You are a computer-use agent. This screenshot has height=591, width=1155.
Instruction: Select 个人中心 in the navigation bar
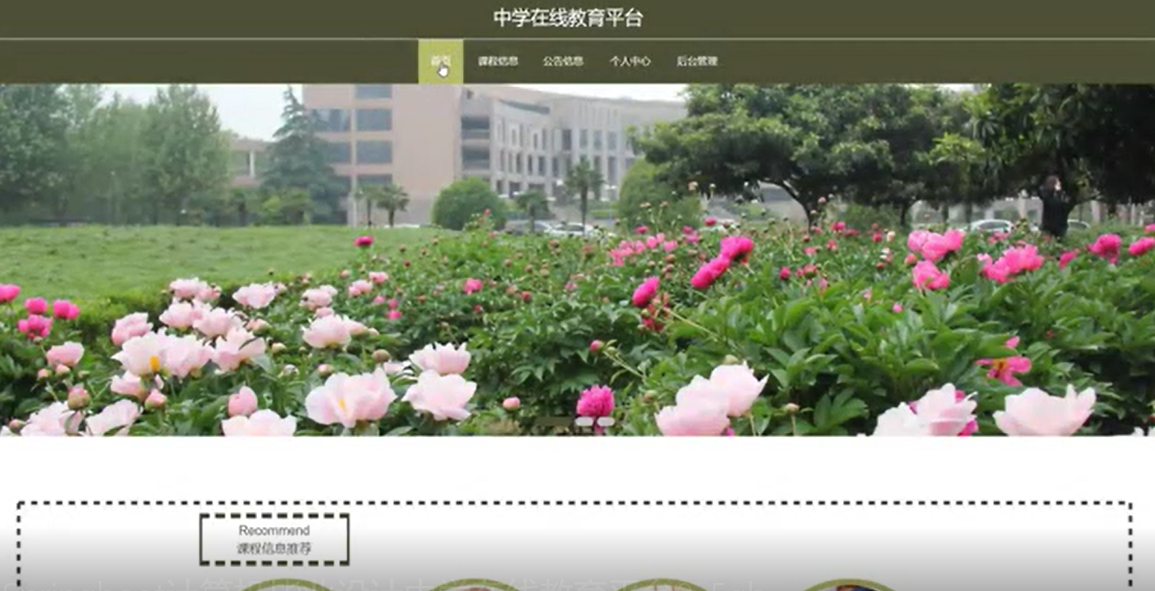tap(630, 61)
